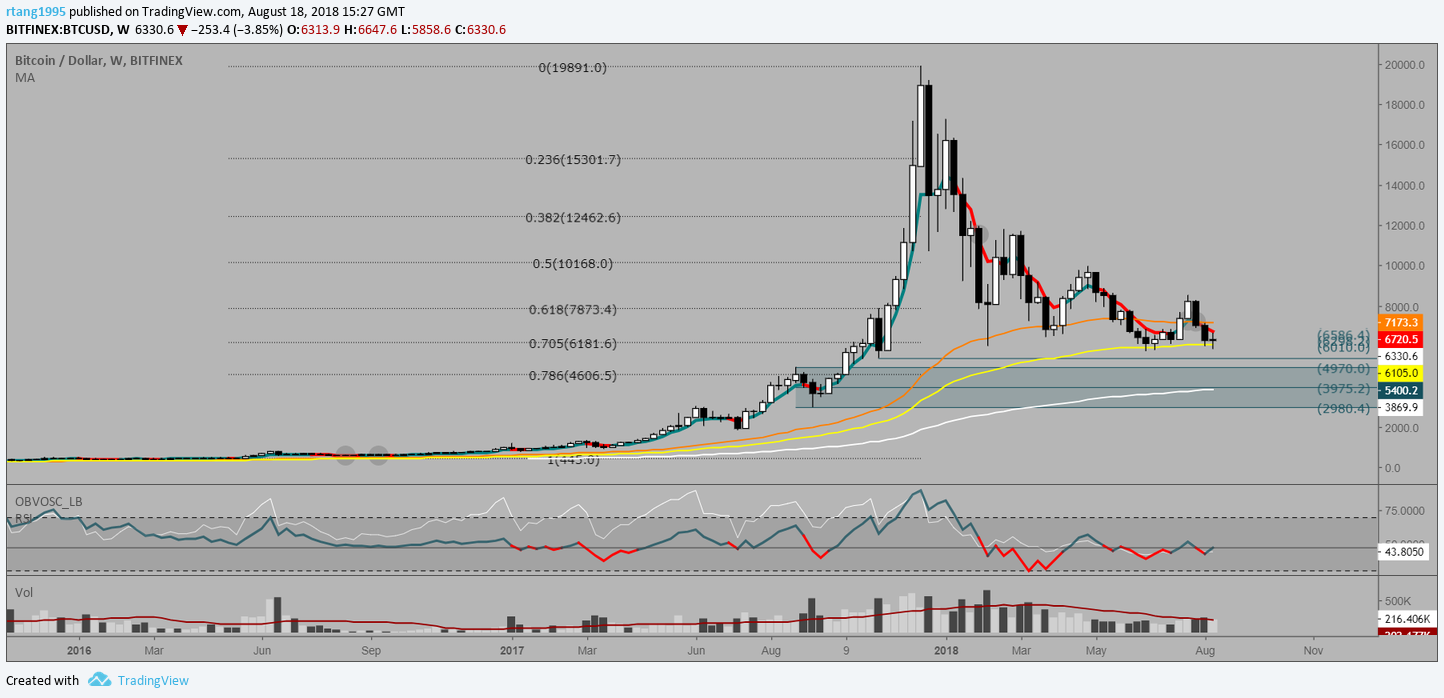Screen dimensions: 1444x698
Task: Click the MA indicator label
Action: click(25, 77)
